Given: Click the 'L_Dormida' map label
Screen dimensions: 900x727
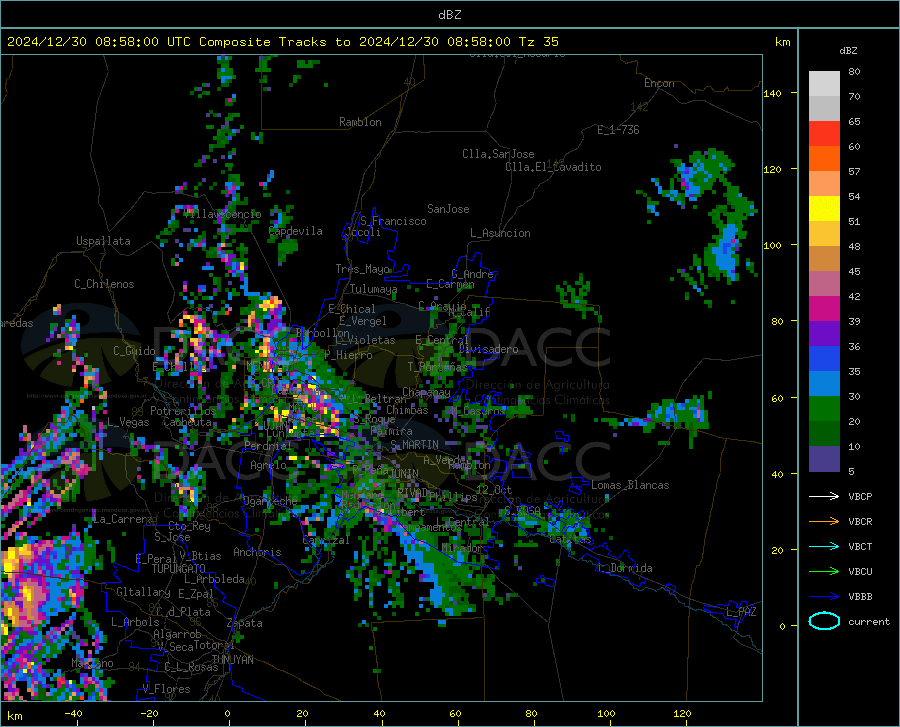Looking at the screenshot, I should click(x=624, y=568).
